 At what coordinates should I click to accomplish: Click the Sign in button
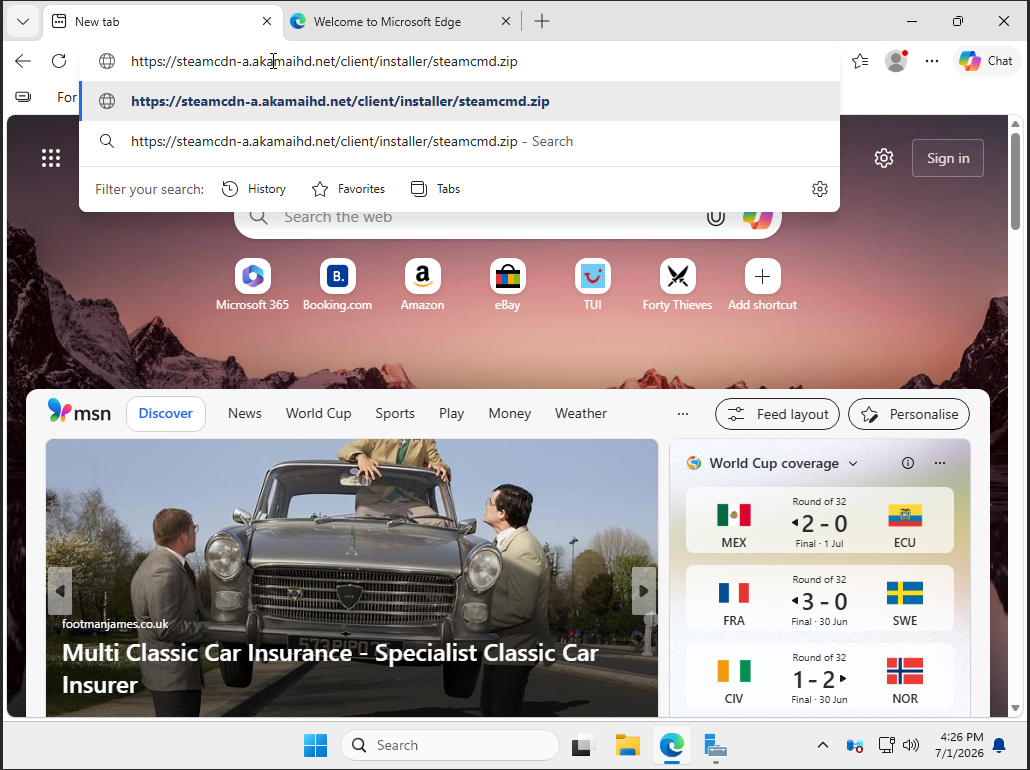[x=948, y=158]
